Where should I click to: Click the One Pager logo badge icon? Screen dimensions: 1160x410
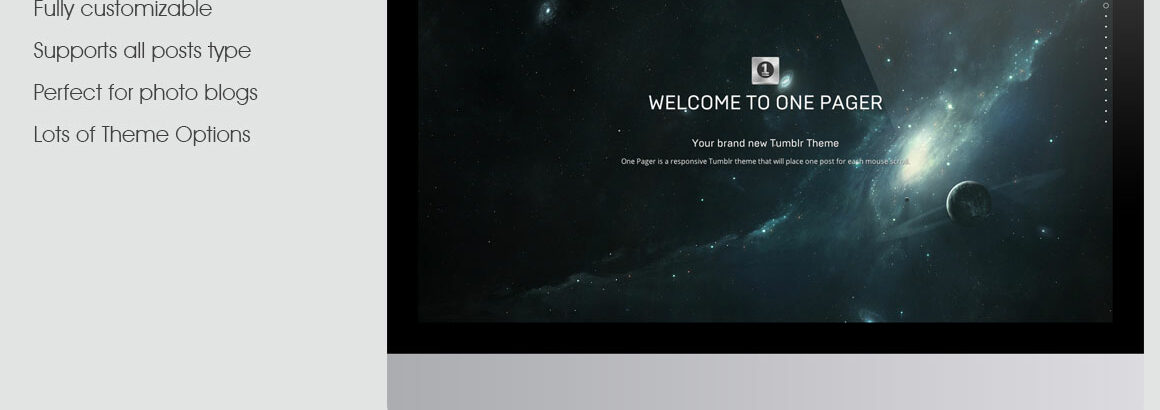click(x=765, y=70)
